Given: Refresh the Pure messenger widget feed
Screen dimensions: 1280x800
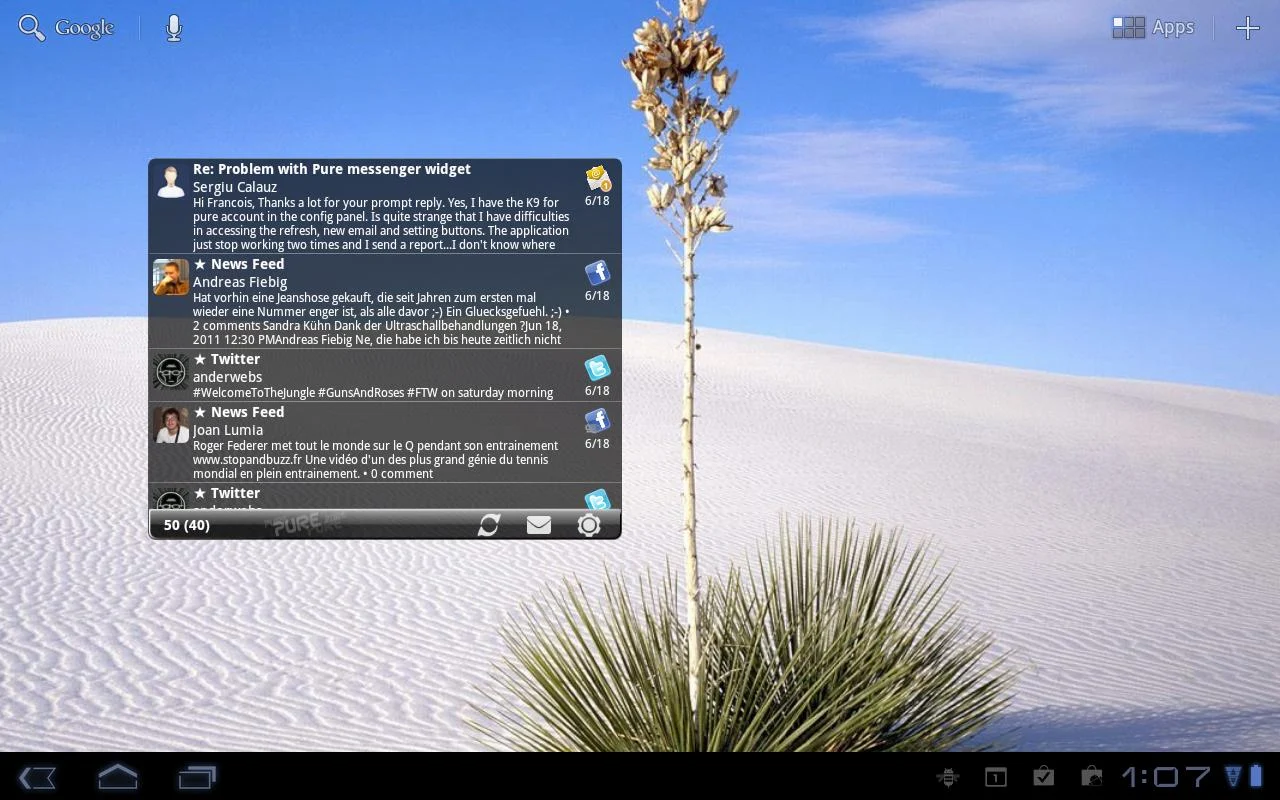Looking at the screenshot, I should click(x=488, y=525).
